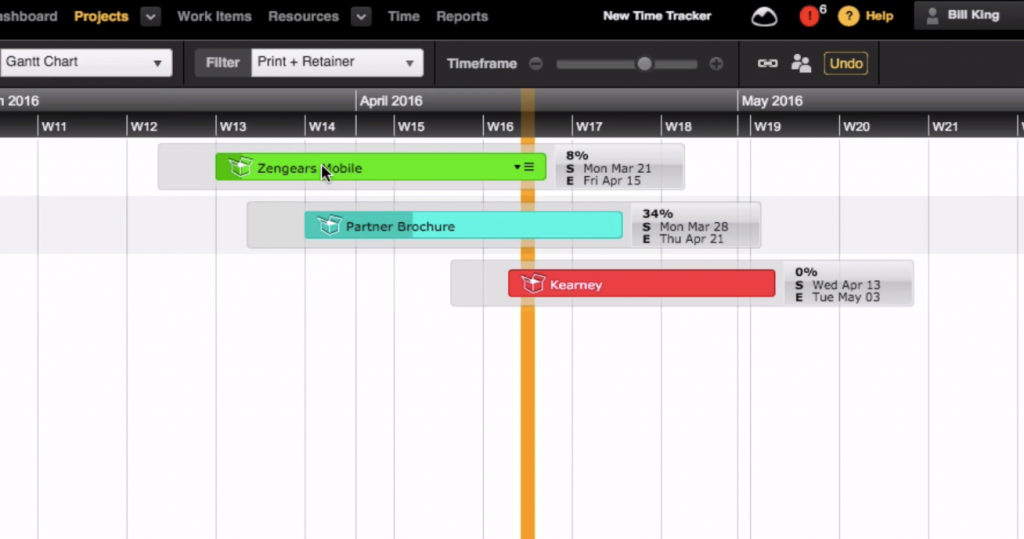Click the Partner Brochure box icon
The width and height of the screenshot is (1024, 539).
329,225
